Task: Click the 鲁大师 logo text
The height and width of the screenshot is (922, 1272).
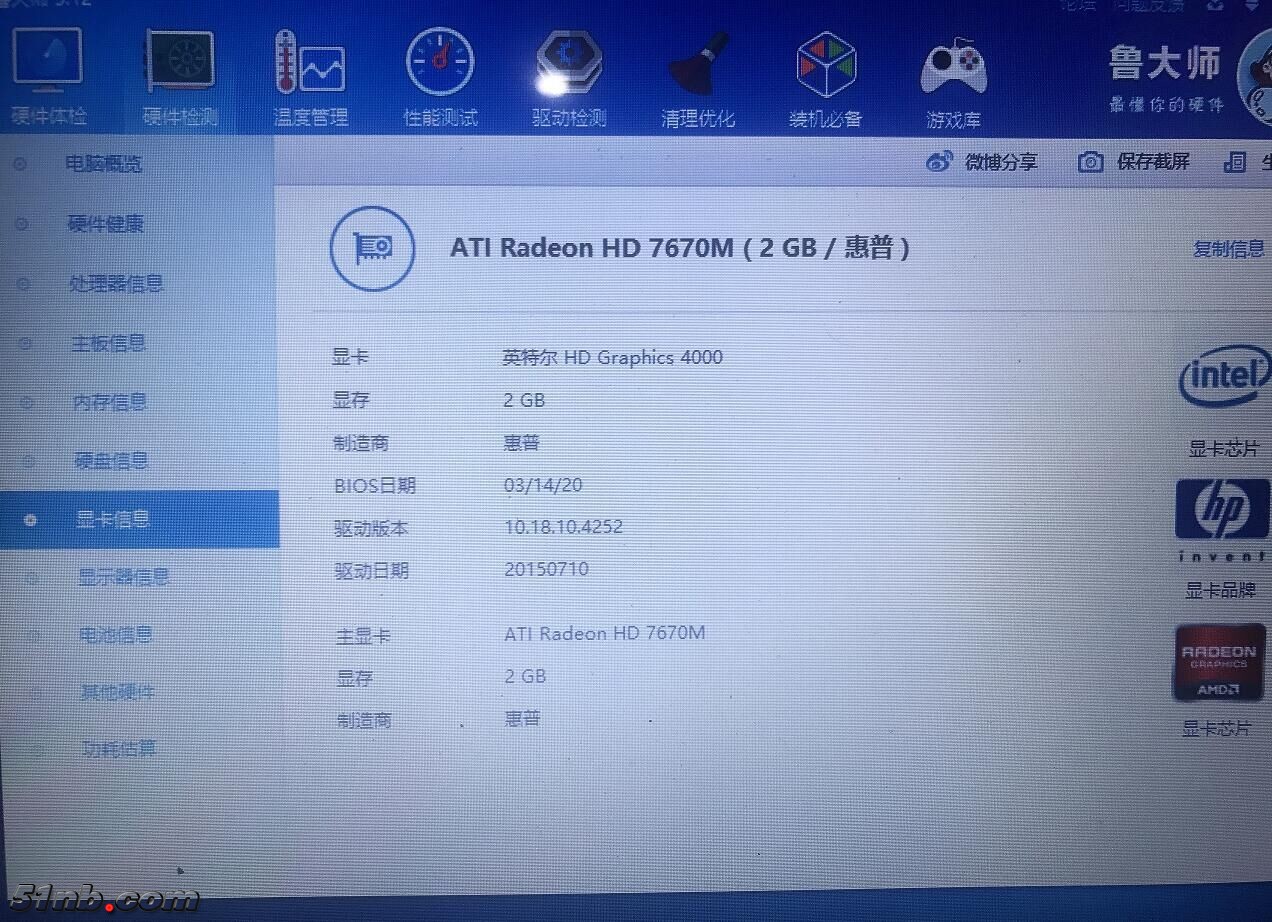Action: pos(1165,64)
